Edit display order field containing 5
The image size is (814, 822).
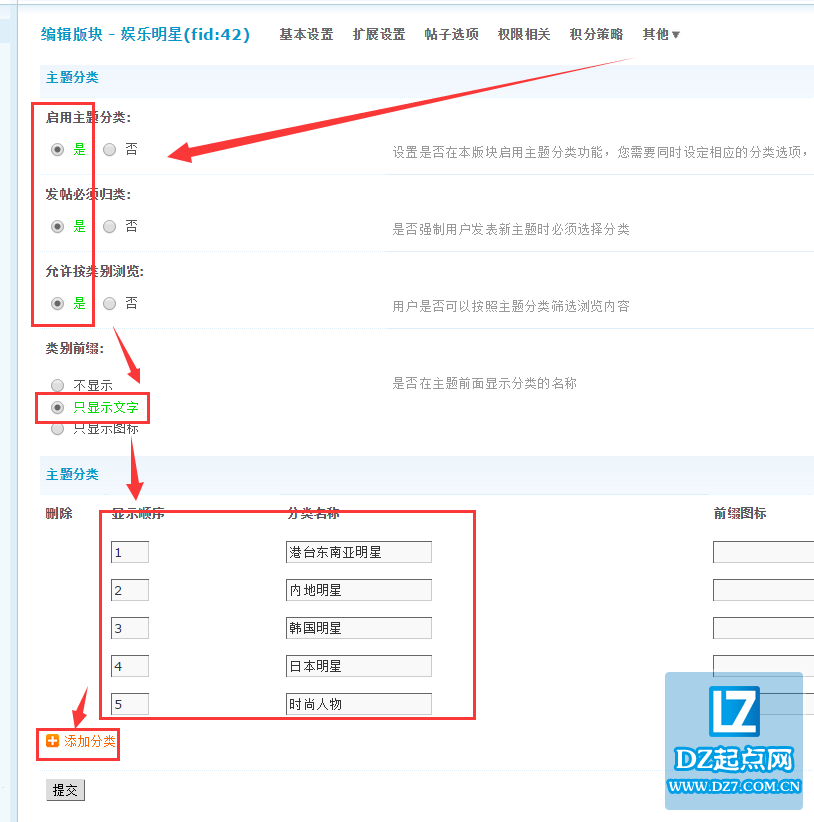coord(130,704)
